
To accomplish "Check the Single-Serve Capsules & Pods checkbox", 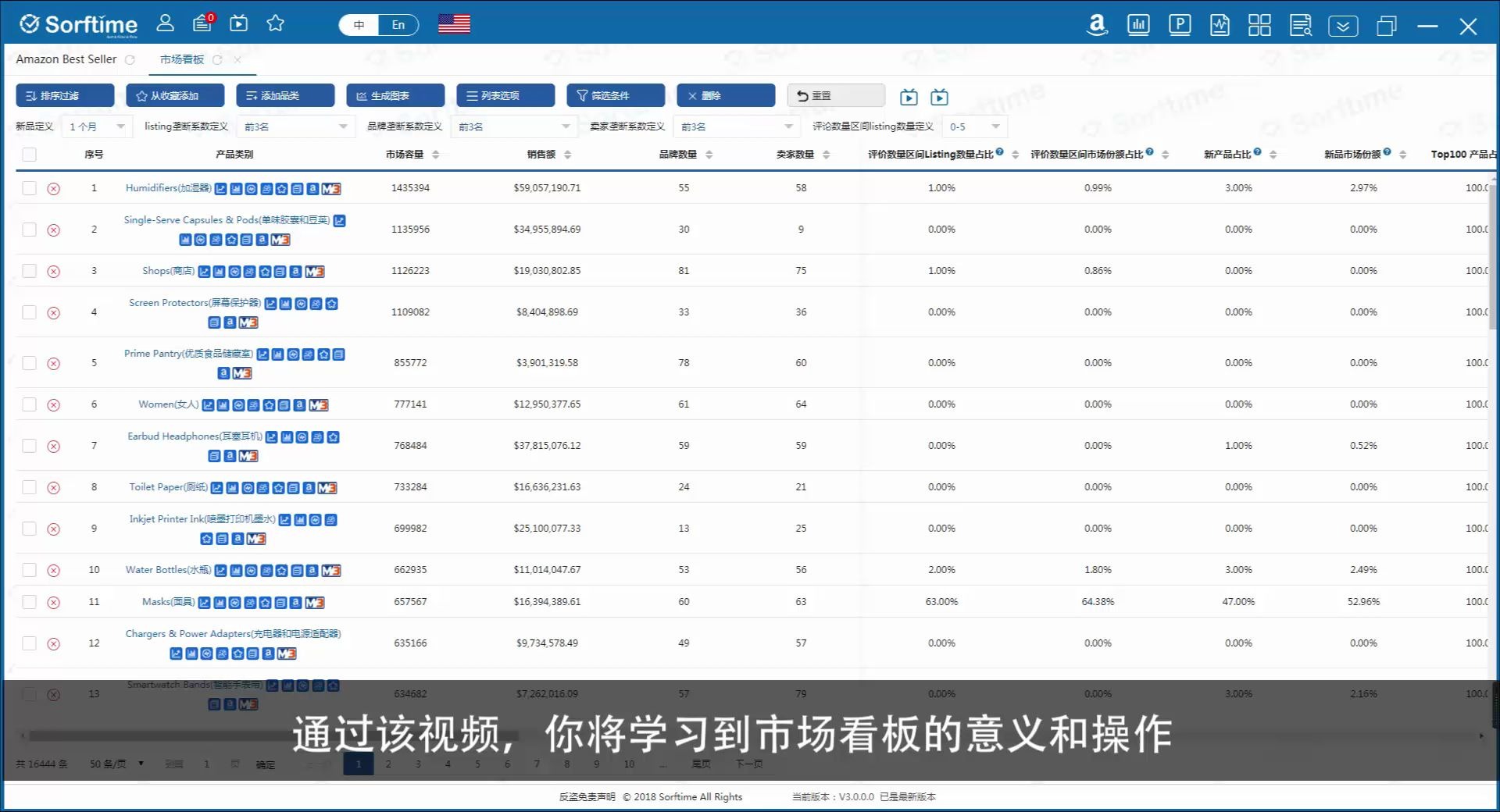I will pyautogui.click(x=30, y=230).
